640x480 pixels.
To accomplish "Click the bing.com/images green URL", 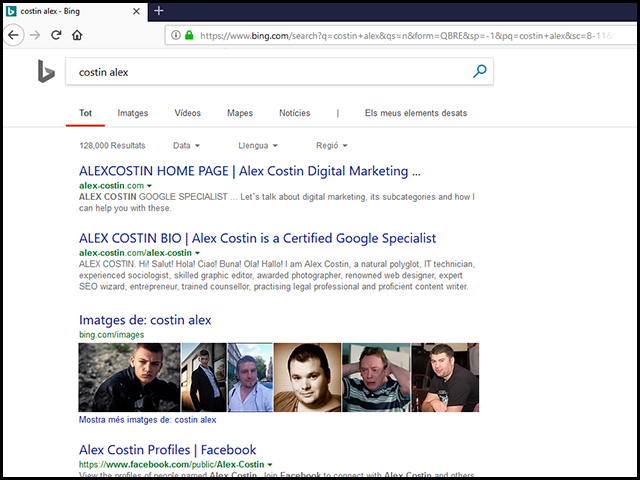I will (x=111, y=335).
